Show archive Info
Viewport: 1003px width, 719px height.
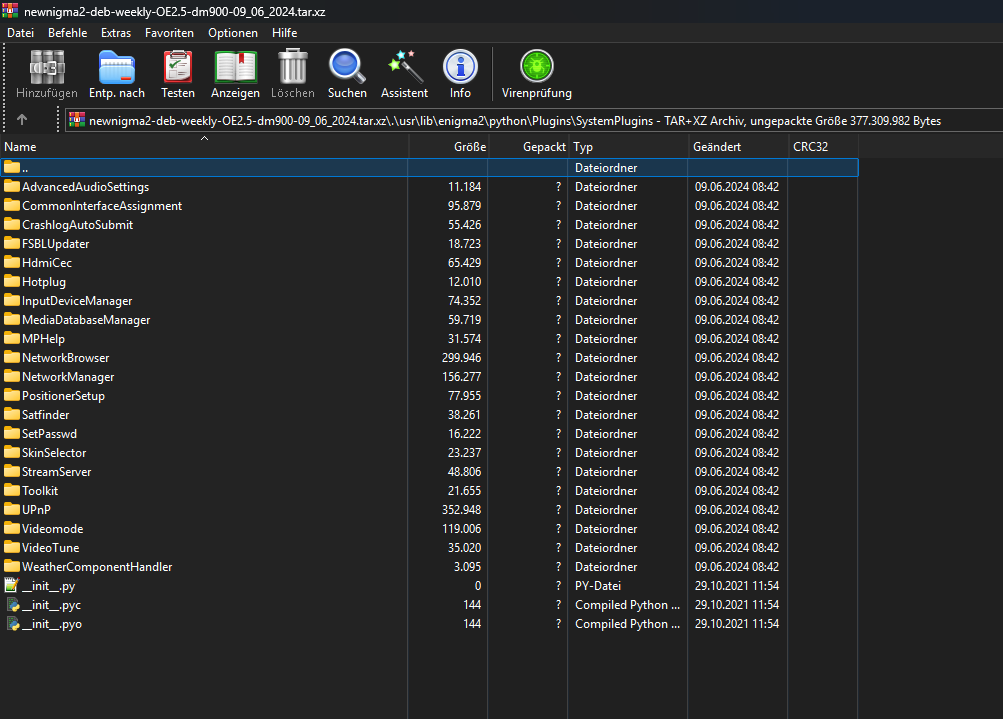(460, 68)
